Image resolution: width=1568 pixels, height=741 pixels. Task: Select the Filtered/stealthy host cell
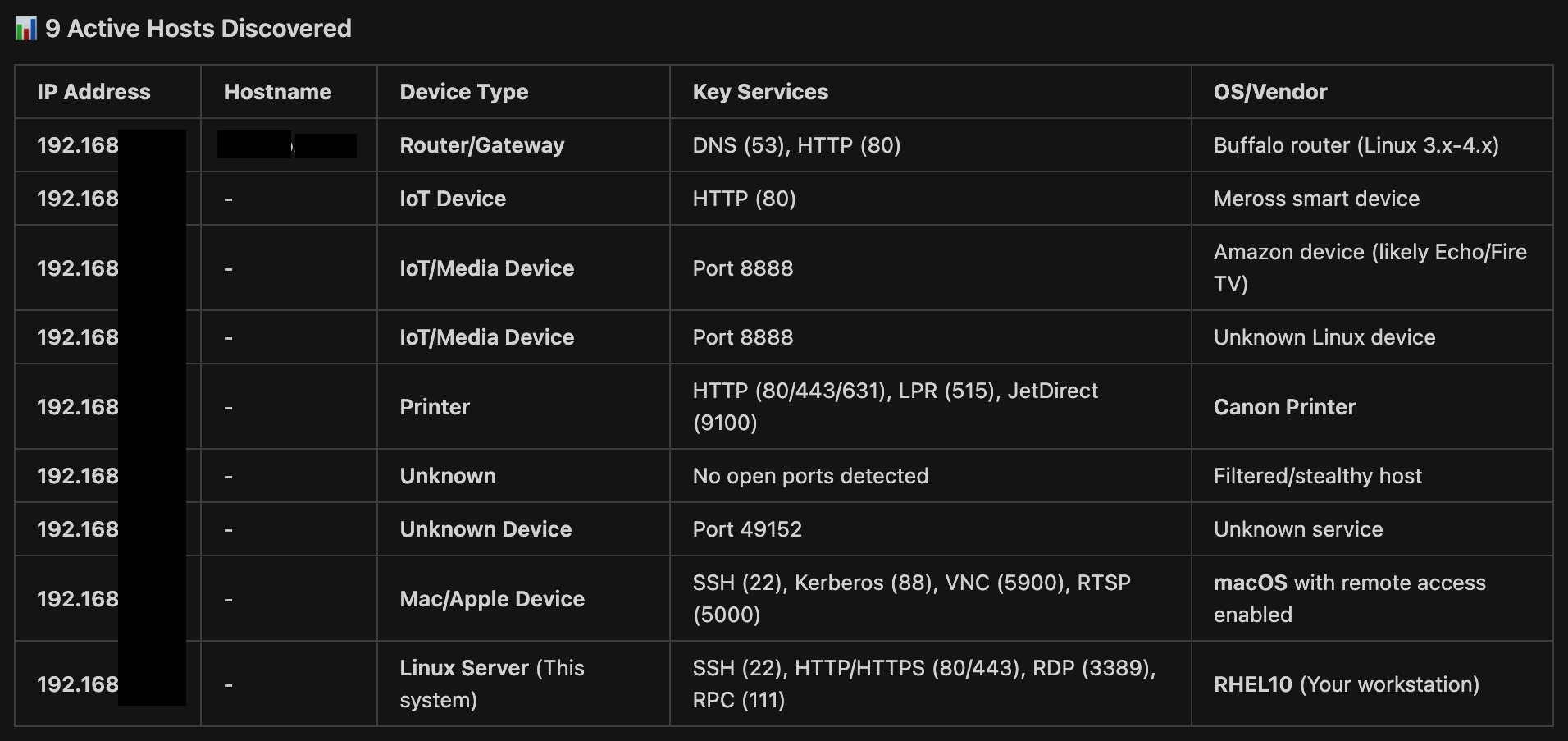point(1317,476)
